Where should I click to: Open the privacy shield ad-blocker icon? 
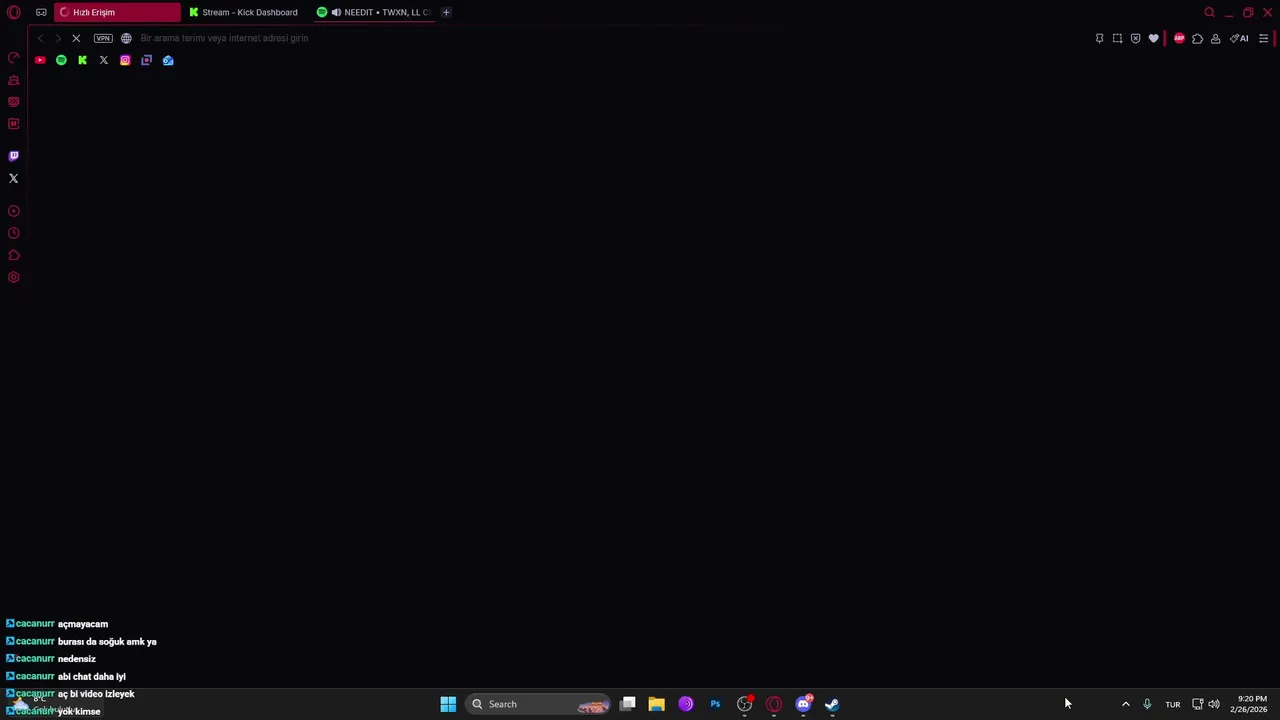[x=1135, y=38]
